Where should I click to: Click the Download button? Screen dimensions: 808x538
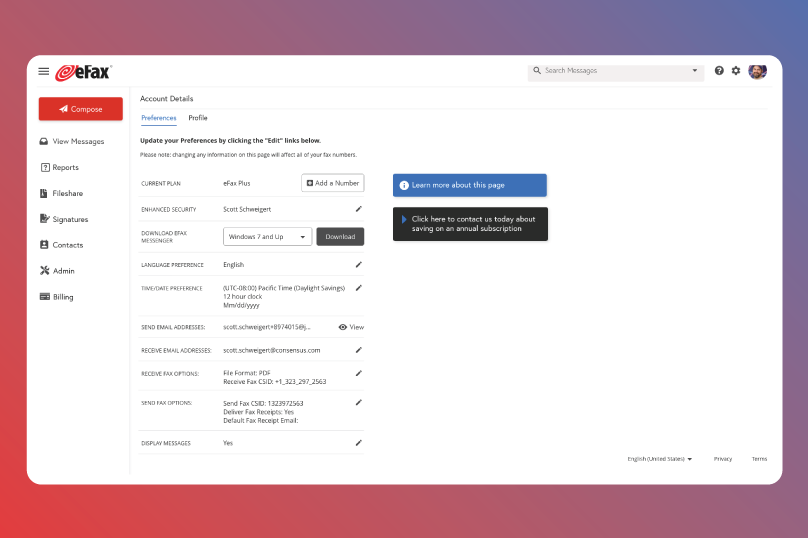[x=340, y=237]
